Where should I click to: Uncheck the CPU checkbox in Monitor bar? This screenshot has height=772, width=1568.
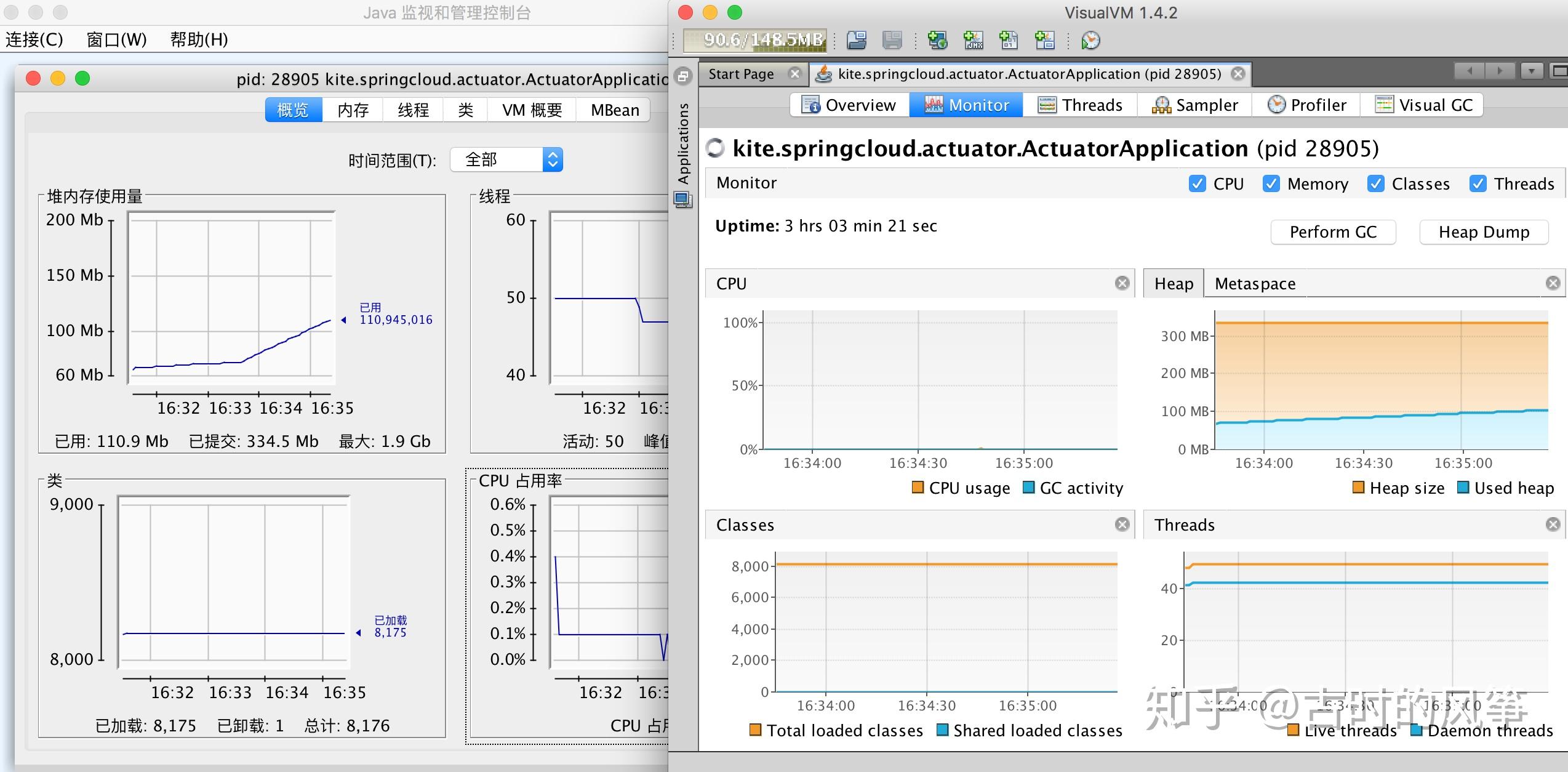[x=1198, y=183]
